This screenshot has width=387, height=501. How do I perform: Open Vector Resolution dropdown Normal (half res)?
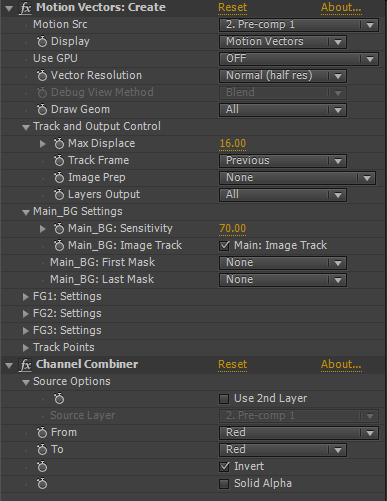283,76
